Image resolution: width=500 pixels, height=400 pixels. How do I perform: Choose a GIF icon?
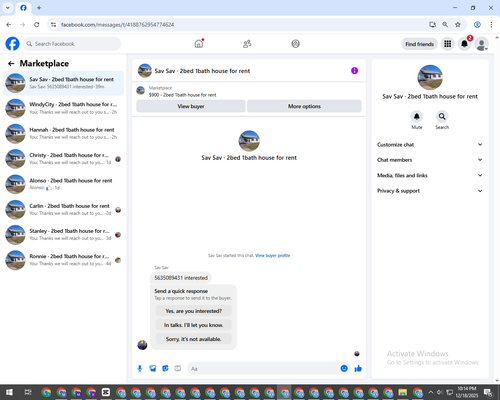click(x=178, y=368)
